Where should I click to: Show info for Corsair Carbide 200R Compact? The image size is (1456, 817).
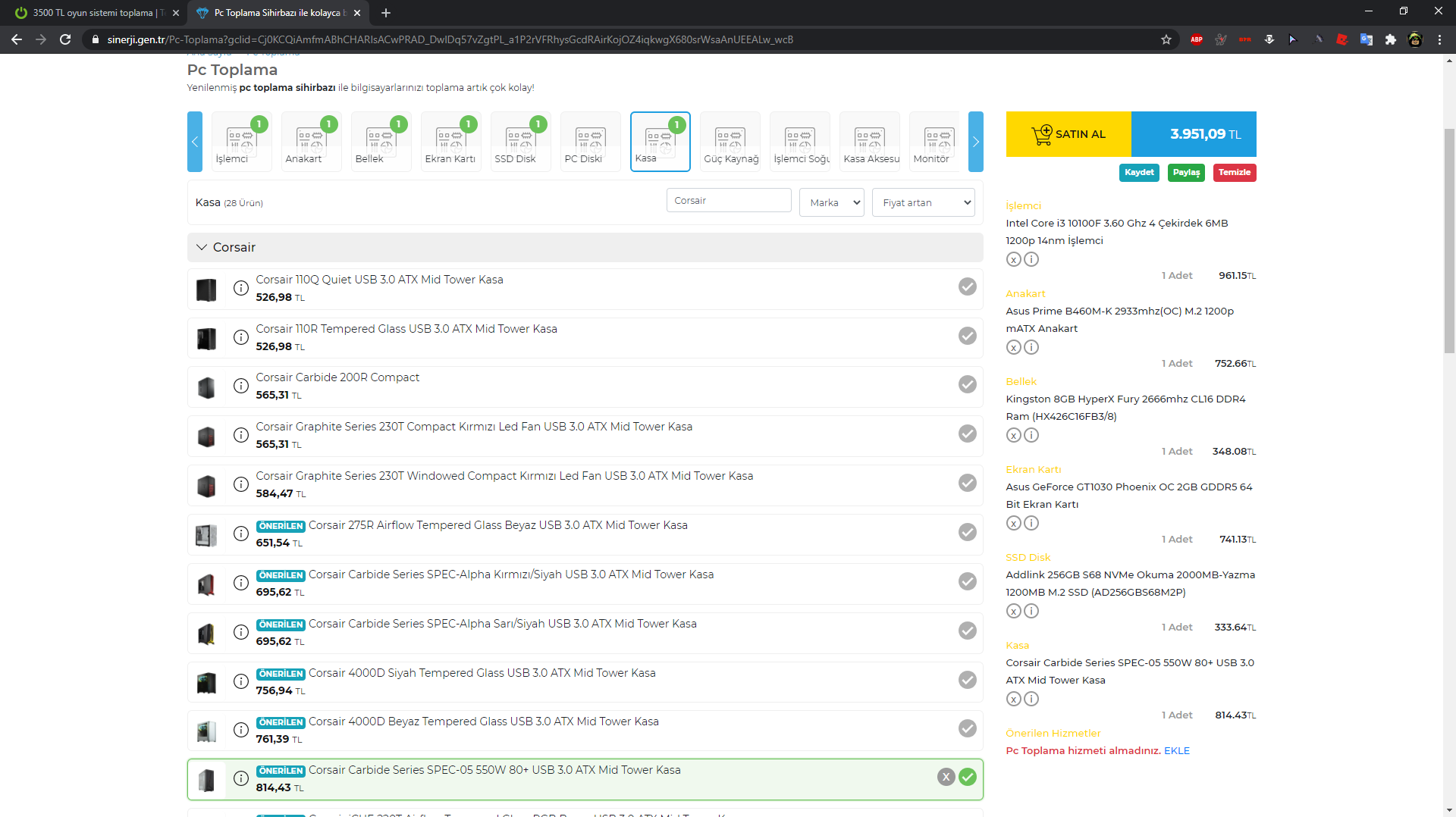[x=241, y=386]
